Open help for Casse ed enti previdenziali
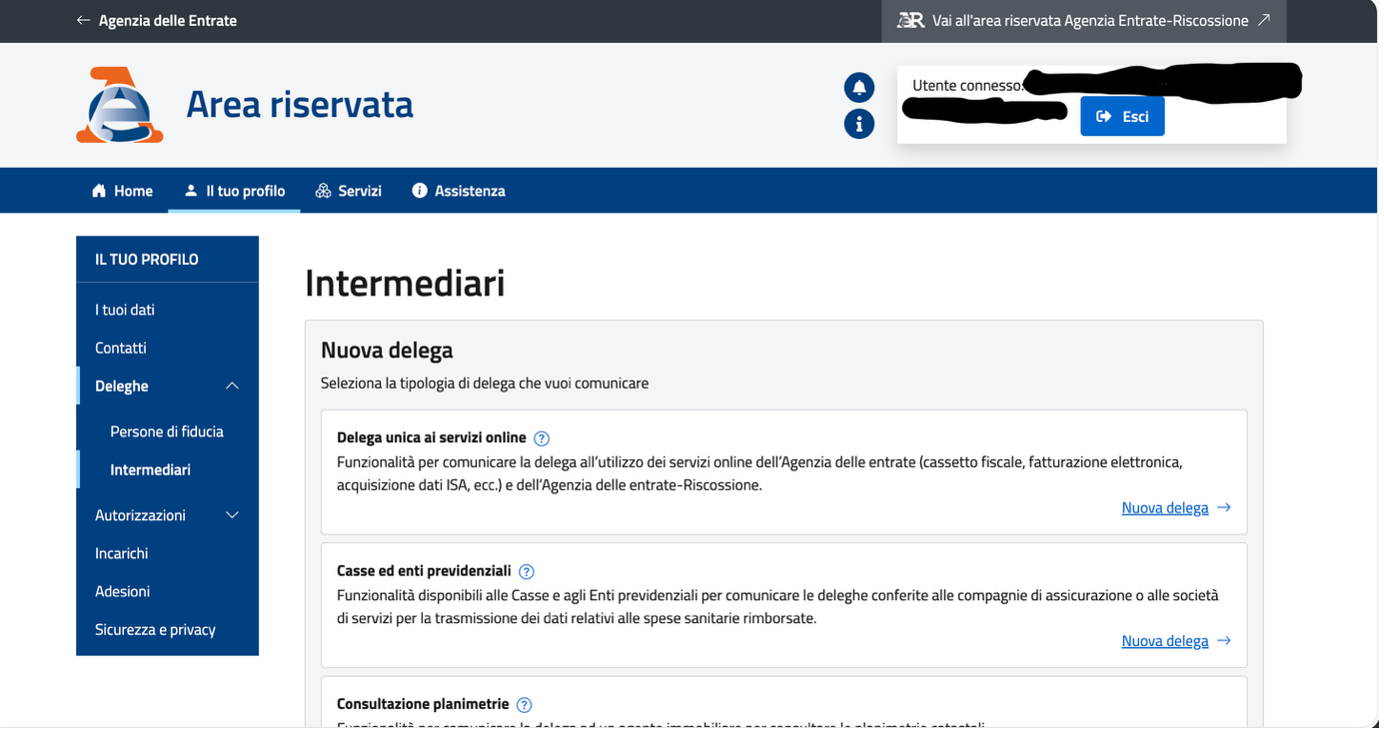Screen dimensions: 1384x733 coord(526,571)
